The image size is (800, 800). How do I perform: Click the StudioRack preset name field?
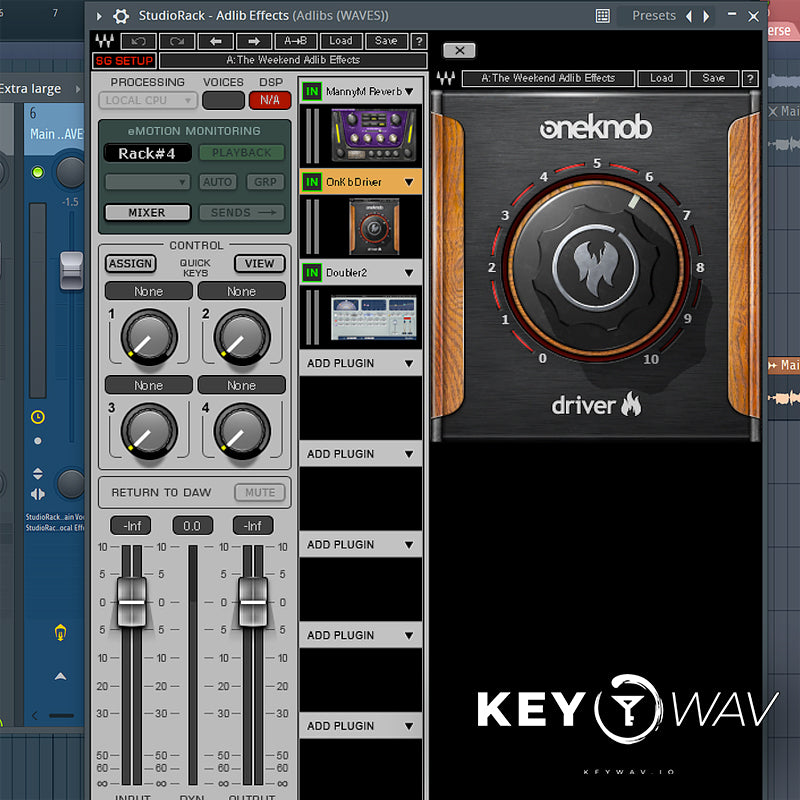[293, 60]
